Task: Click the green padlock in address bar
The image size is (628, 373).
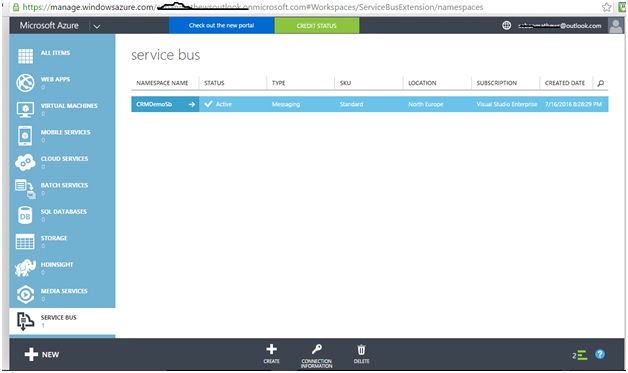Action: tap(16, 7)
